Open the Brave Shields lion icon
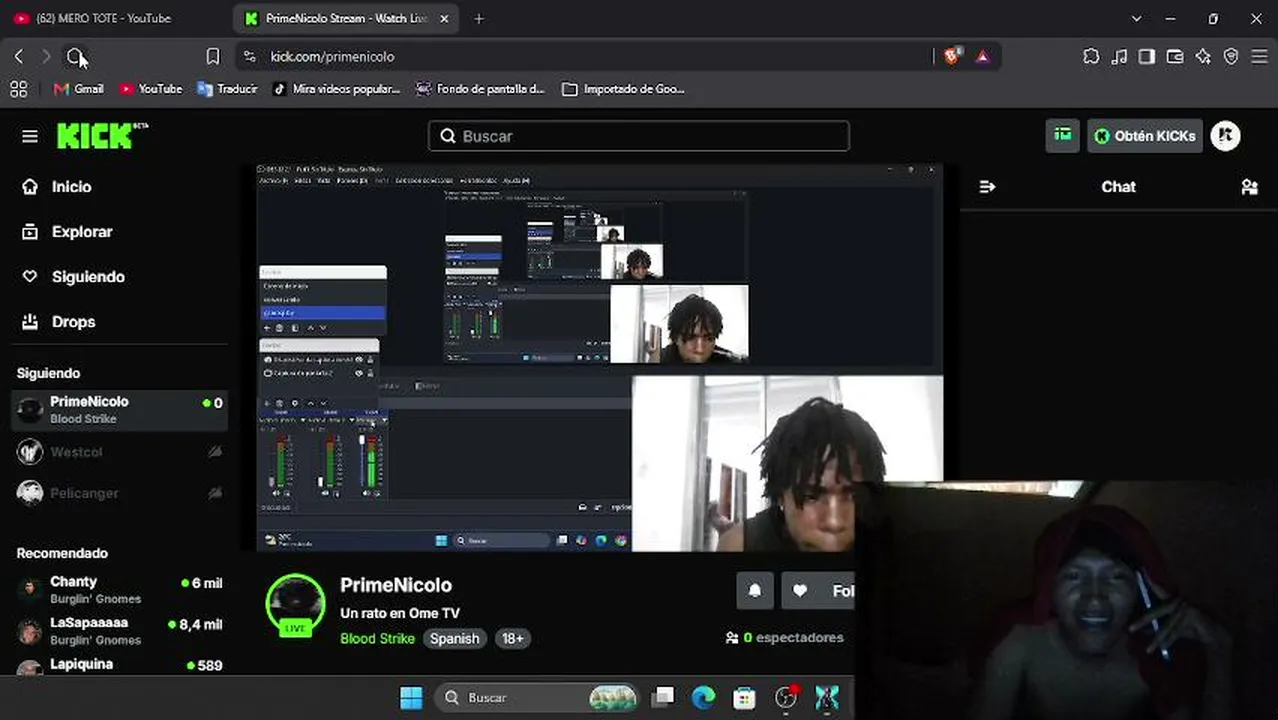The height and width of the screenshot is (720, 1278). click(x=951, y=57)
